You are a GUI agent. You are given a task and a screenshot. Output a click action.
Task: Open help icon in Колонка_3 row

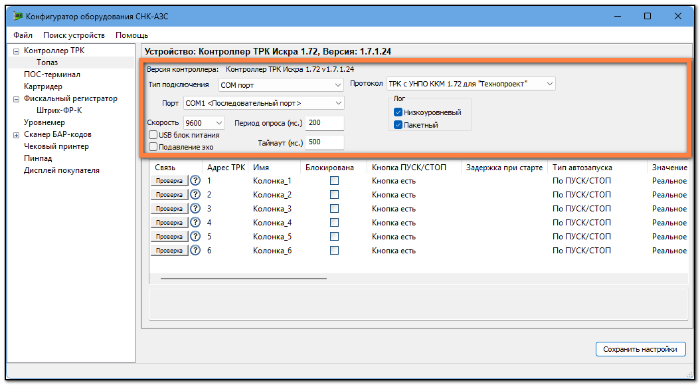tap(195, 208)
